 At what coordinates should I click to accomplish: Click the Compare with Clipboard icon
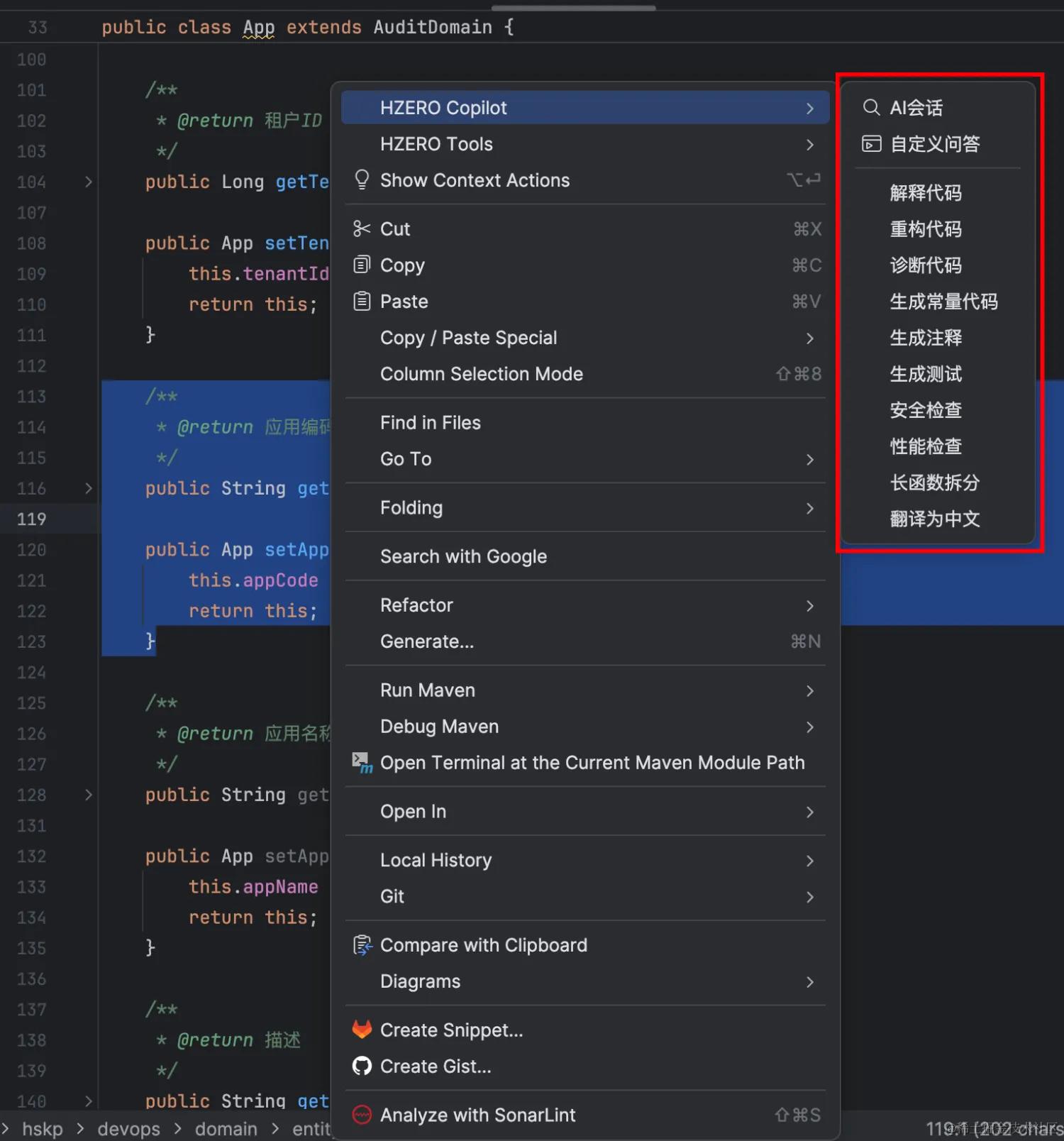click(362, 945)
